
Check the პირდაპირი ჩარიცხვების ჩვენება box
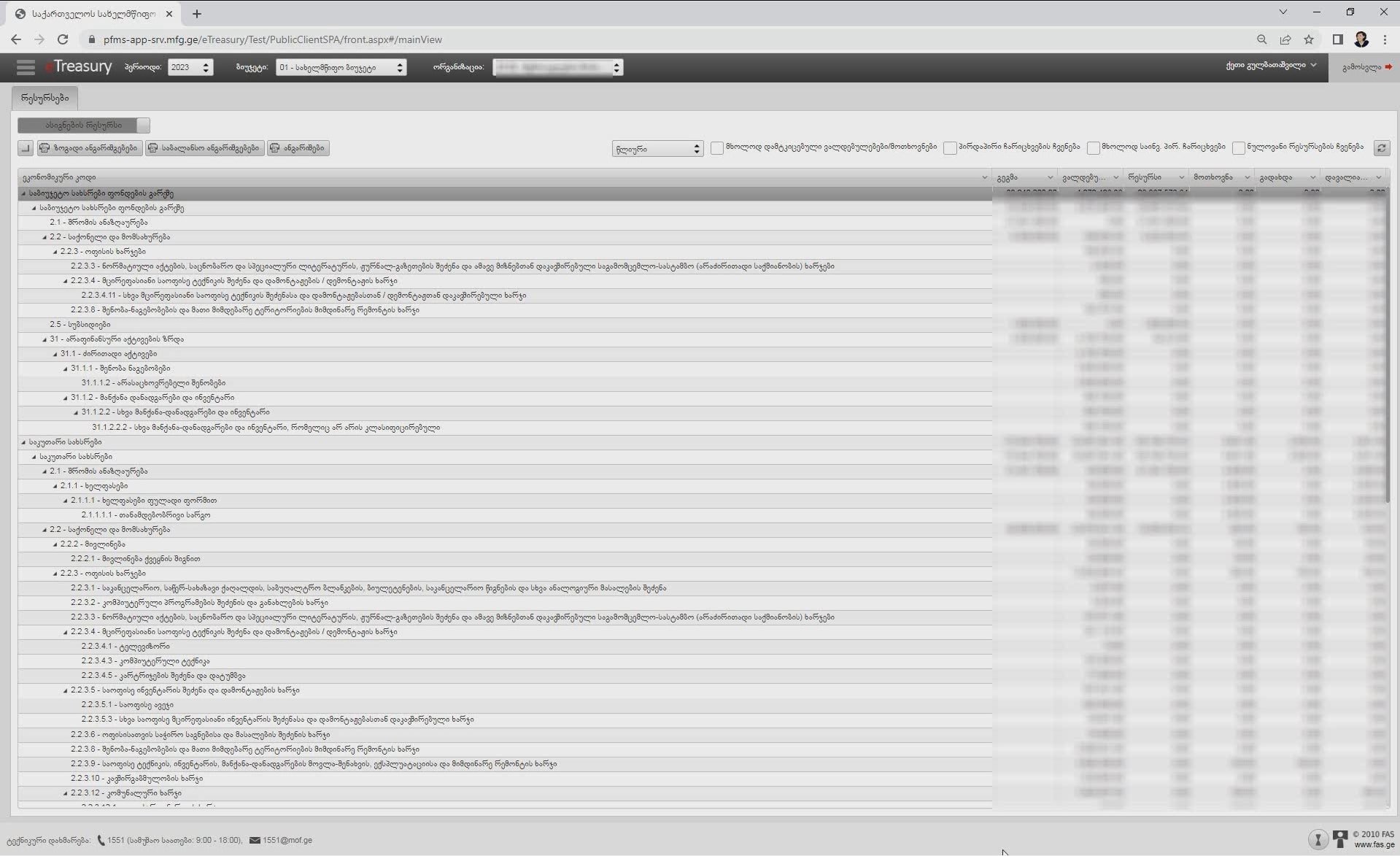click(950, 148)
